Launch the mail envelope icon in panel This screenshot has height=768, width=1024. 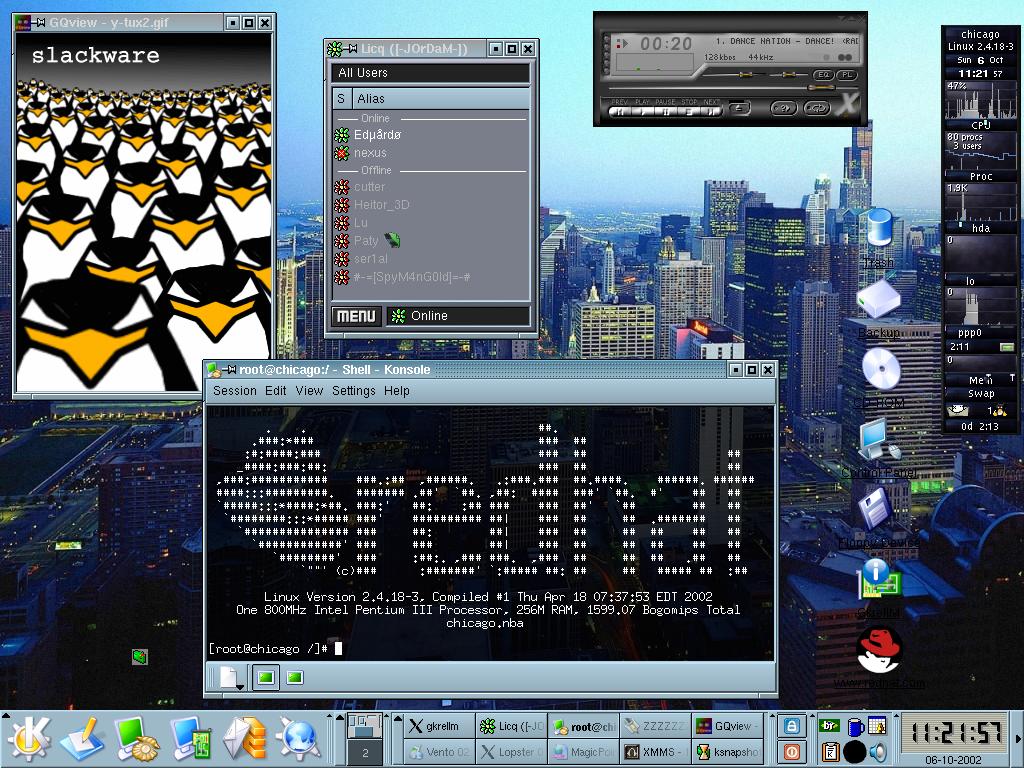pos(245,739)
